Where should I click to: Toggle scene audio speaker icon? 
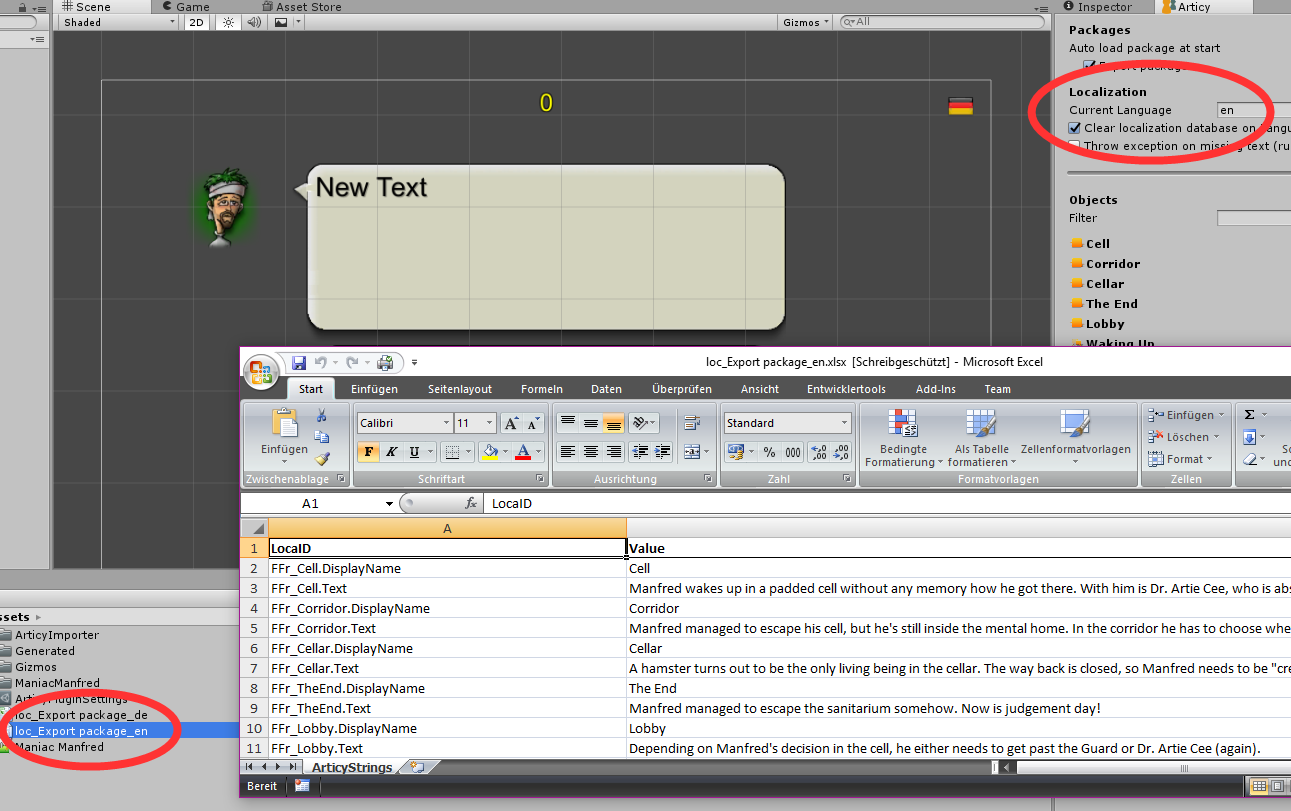coord(254,22)
